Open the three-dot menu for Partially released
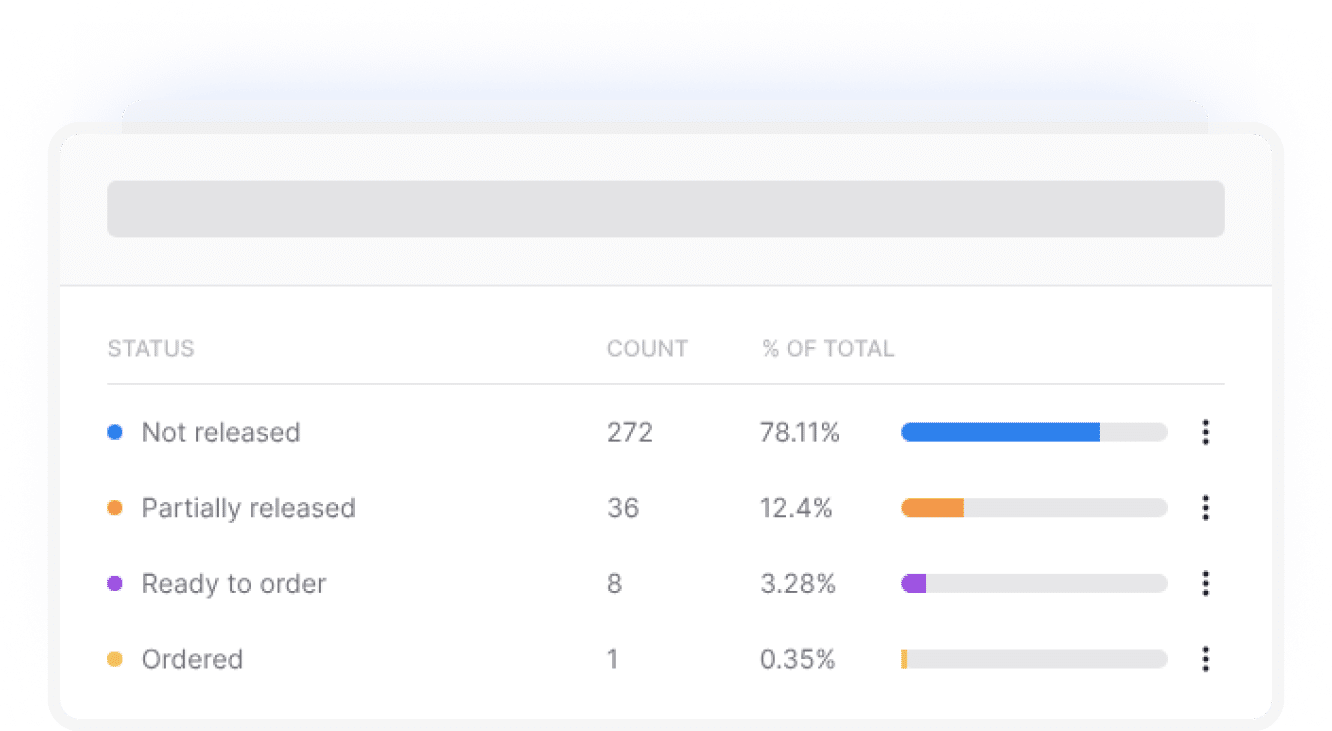The width and height of the screenshot is (1332, 731). [x=1205, y=508]
